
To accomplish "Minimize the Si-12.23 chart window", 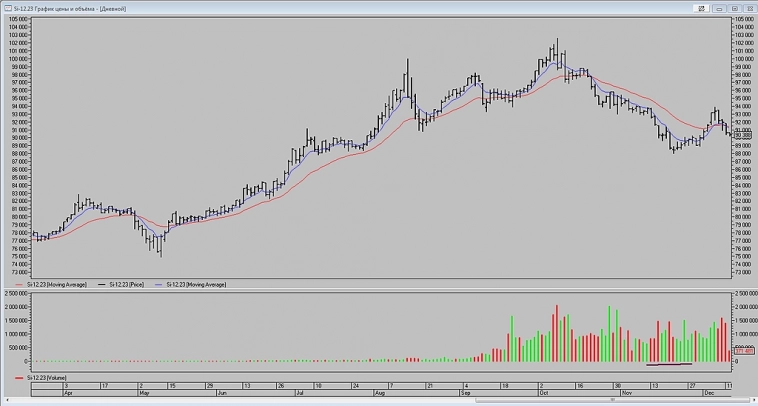I will [719, 8].
